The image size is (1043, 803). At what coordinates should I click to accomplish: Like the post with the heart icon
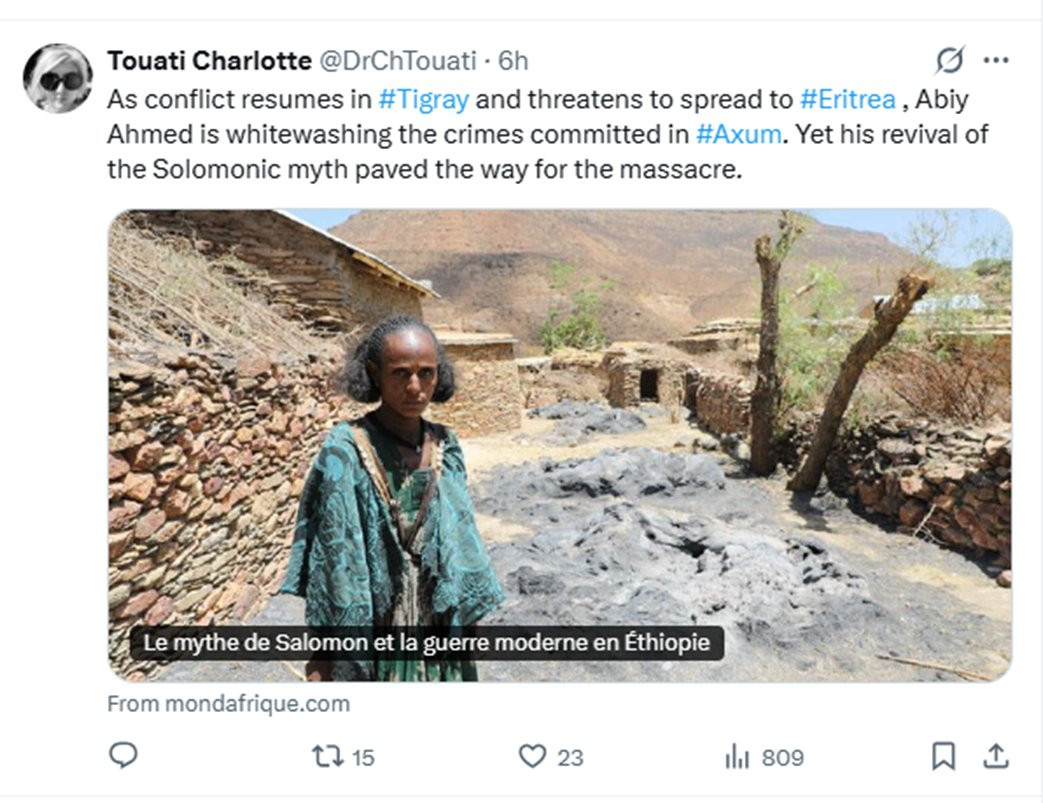(534, 756)
